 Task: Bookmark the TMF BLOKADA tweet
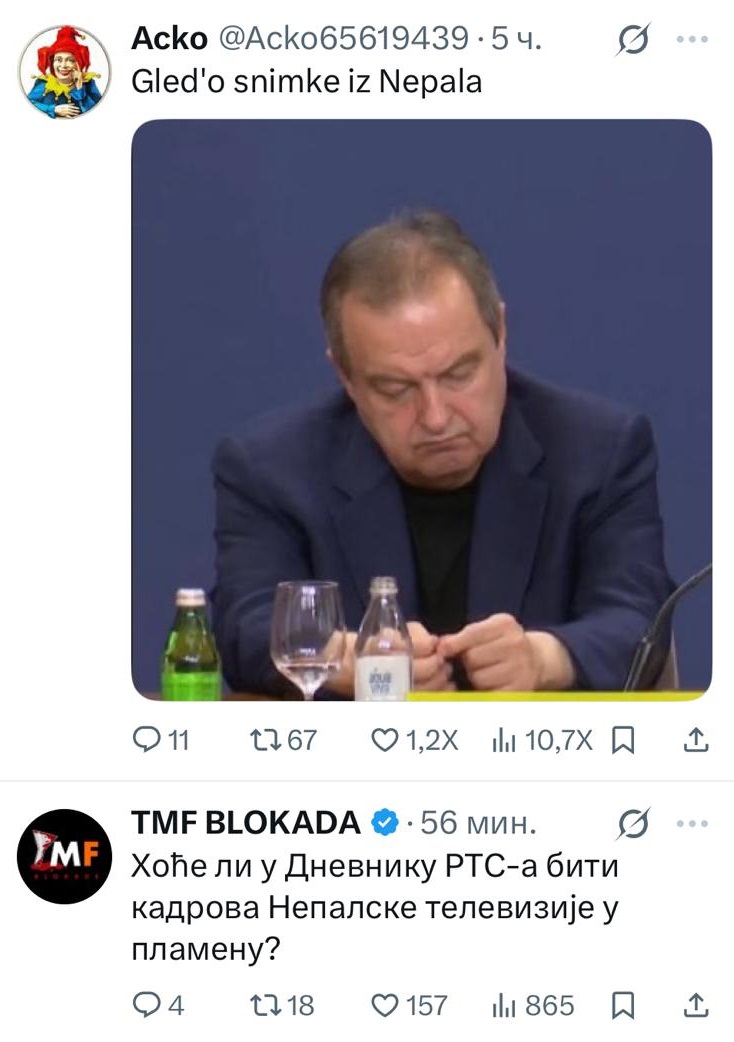622,1005
